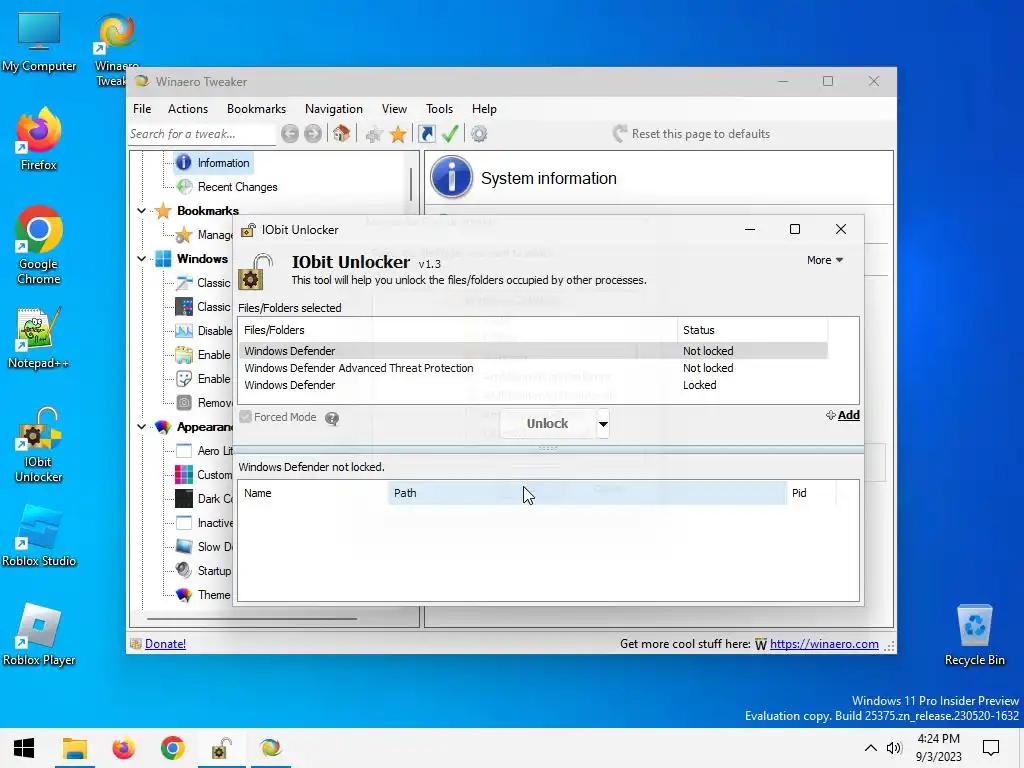Click the gold star bookmarks icon in toolbar
1024x768 pixels.
pyautogui.click(x=398, y=135)
